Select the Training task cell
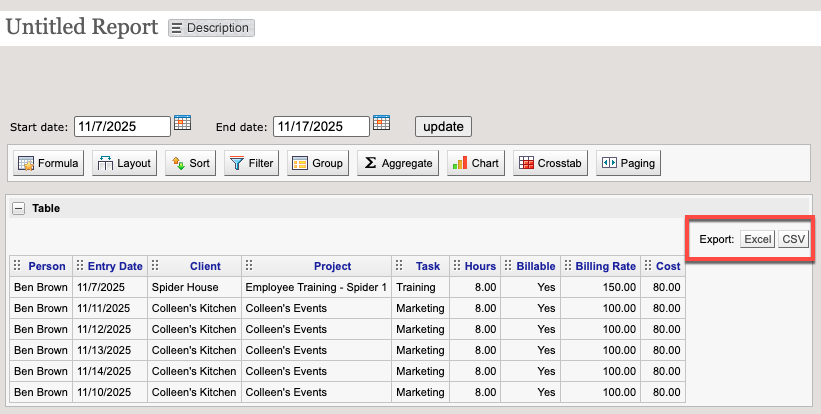 [420, 287]
